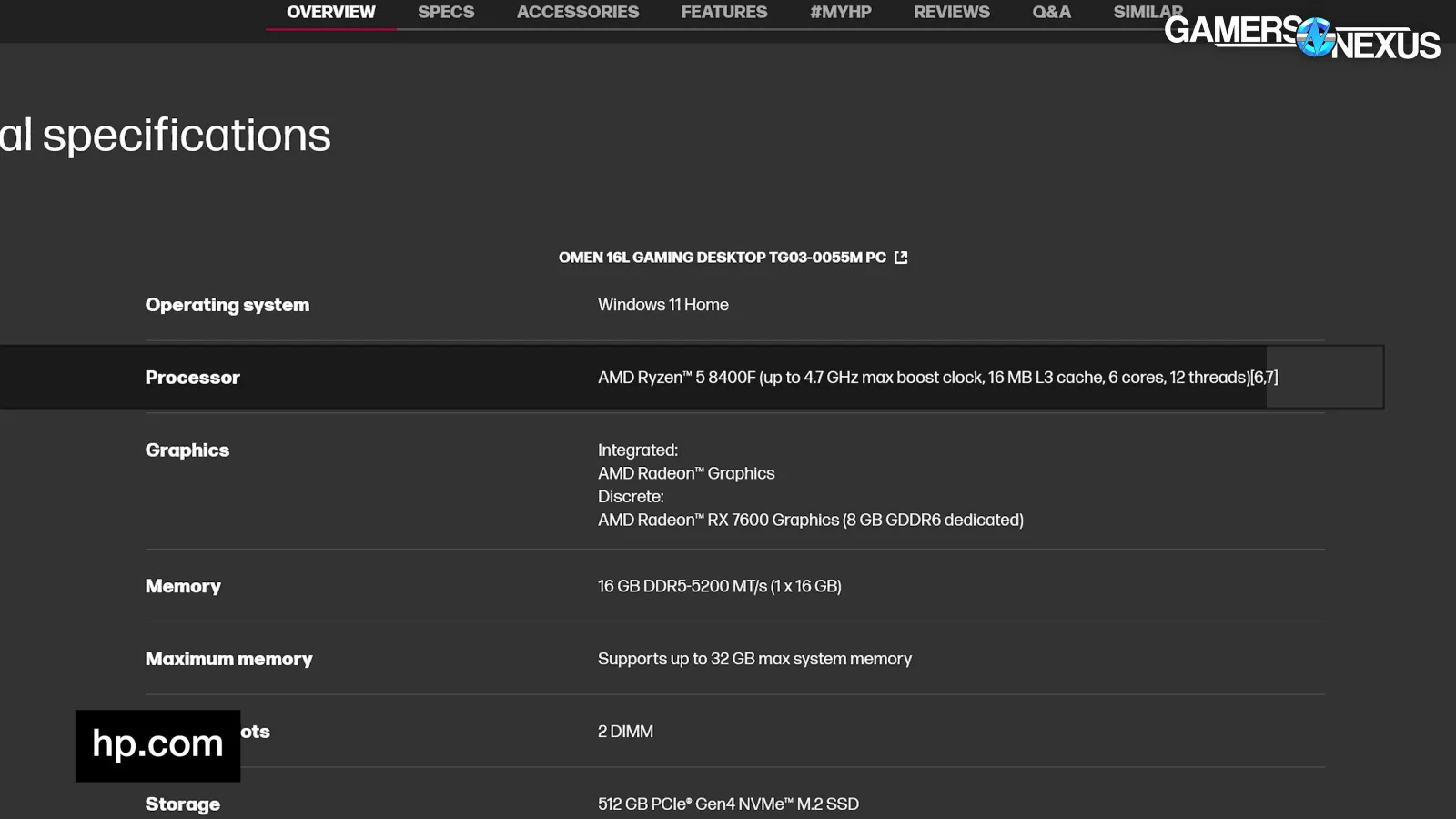Click the Windows 11 Home value
This screenshot has height=819, width=1456.
coord(663,305)
